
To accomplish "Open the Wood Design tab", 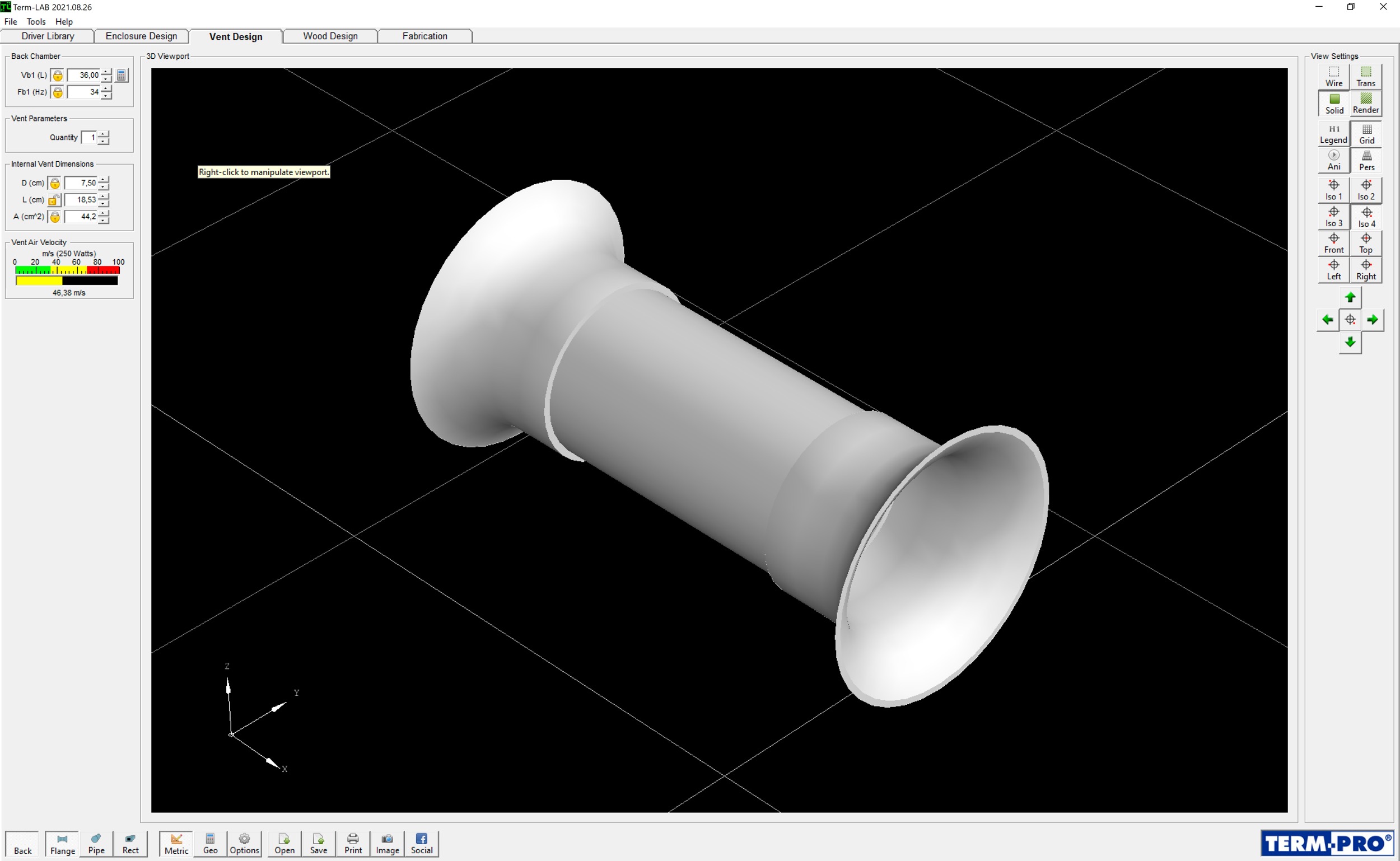I will coord(330,36).
